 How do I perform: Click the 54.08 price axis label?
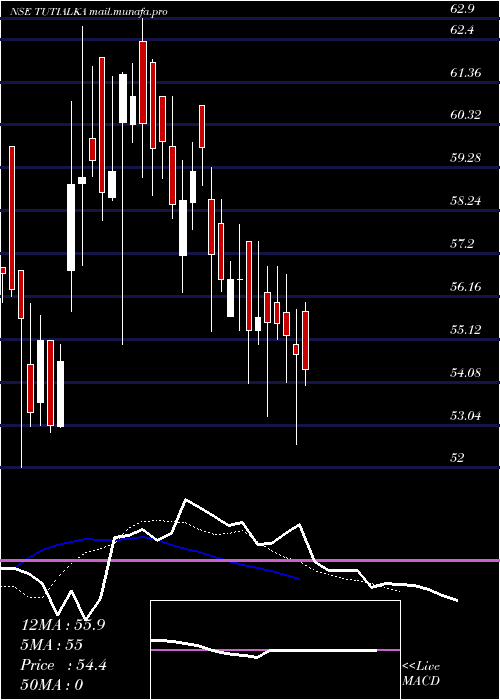coord(466,373)
